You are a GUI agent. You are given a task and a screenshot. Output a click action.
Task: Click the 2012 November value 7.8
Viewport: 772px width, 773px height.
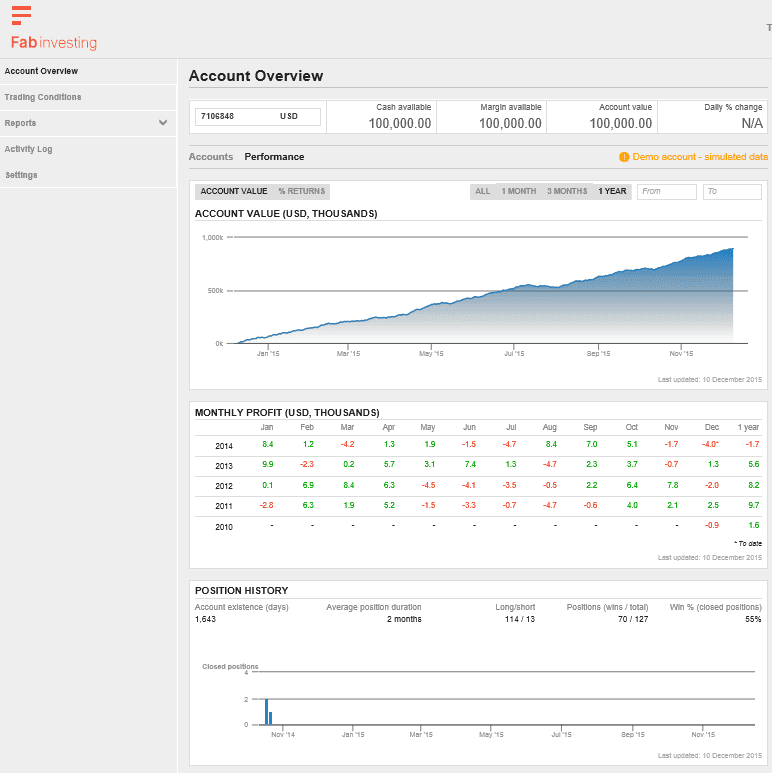[x=673, y=485]
